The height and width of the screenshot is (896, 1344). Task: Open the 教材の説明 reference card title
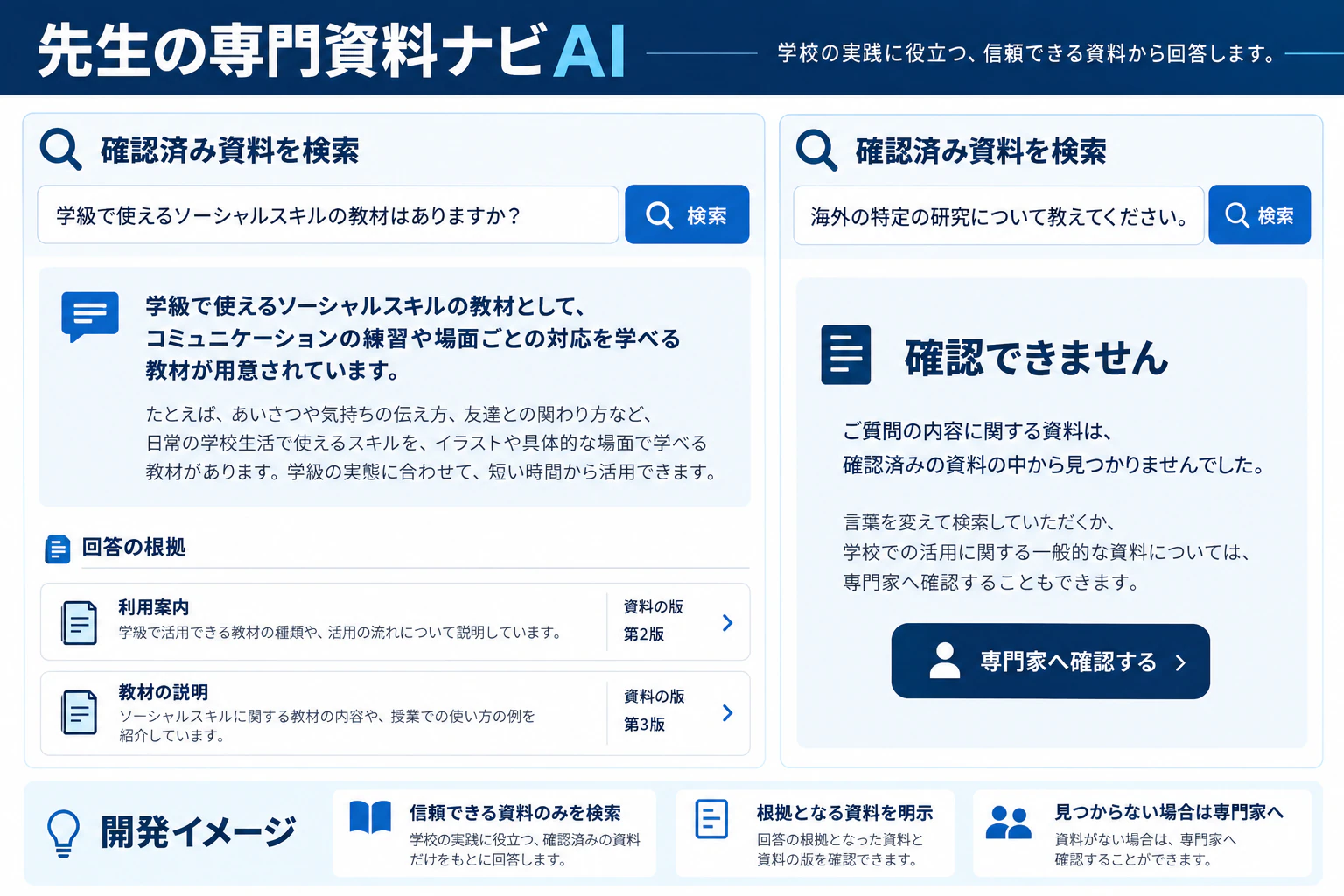[x=164, y=692]
